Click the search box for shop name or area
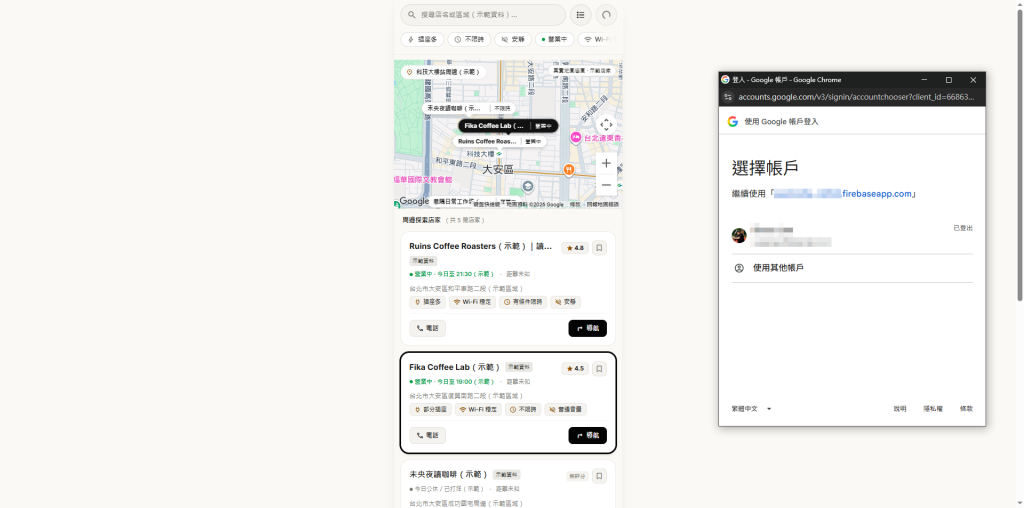The width and height of the screenshot is (1024, 508). (483, 14)
